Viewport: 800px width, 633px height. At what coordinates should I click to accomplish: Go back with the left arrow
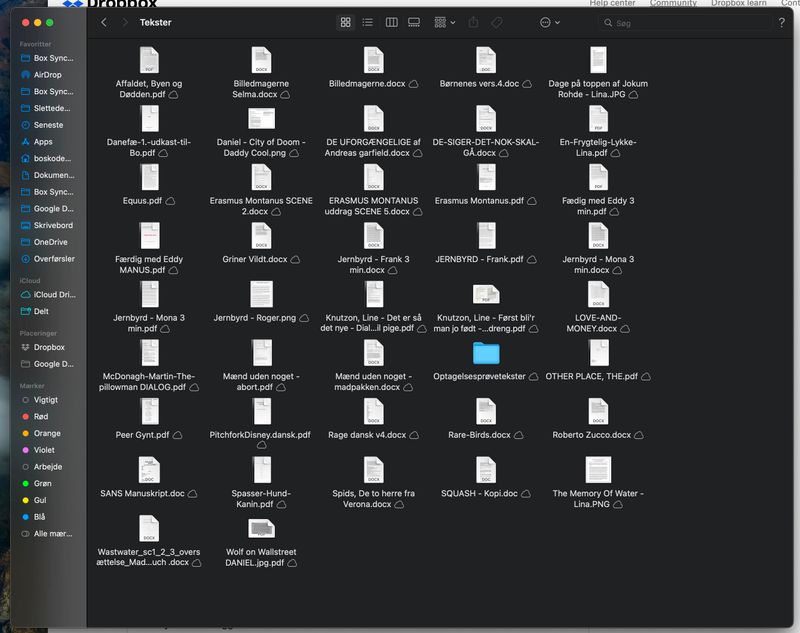point(104,22)
